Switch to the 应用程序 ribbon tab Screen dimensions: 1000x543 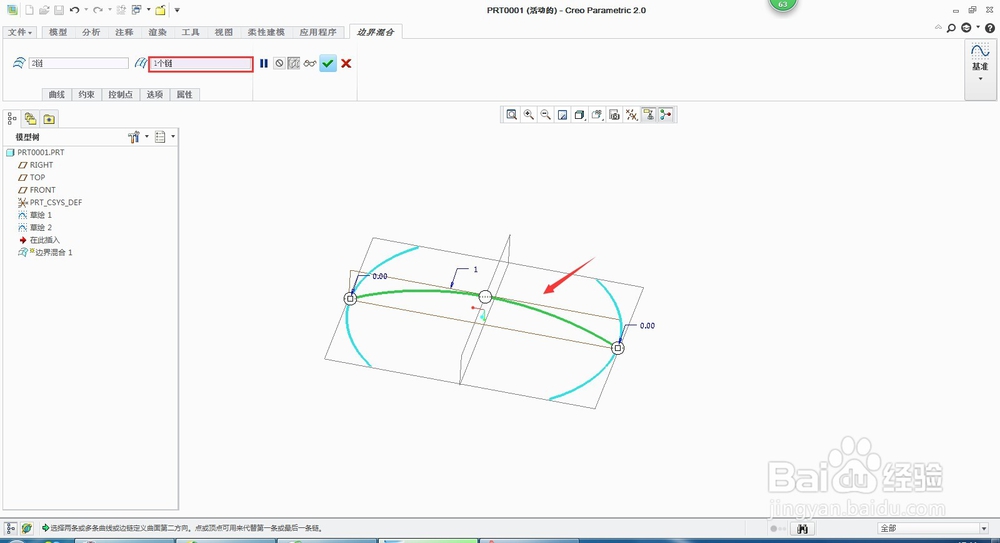click(318, 32)
